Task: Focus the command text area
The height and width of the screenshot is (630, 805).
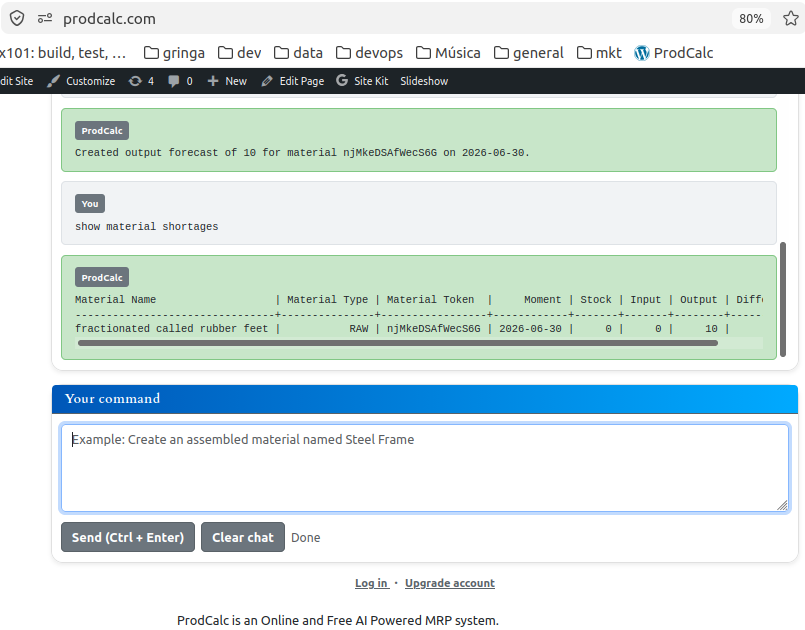Action: point(425,468)
